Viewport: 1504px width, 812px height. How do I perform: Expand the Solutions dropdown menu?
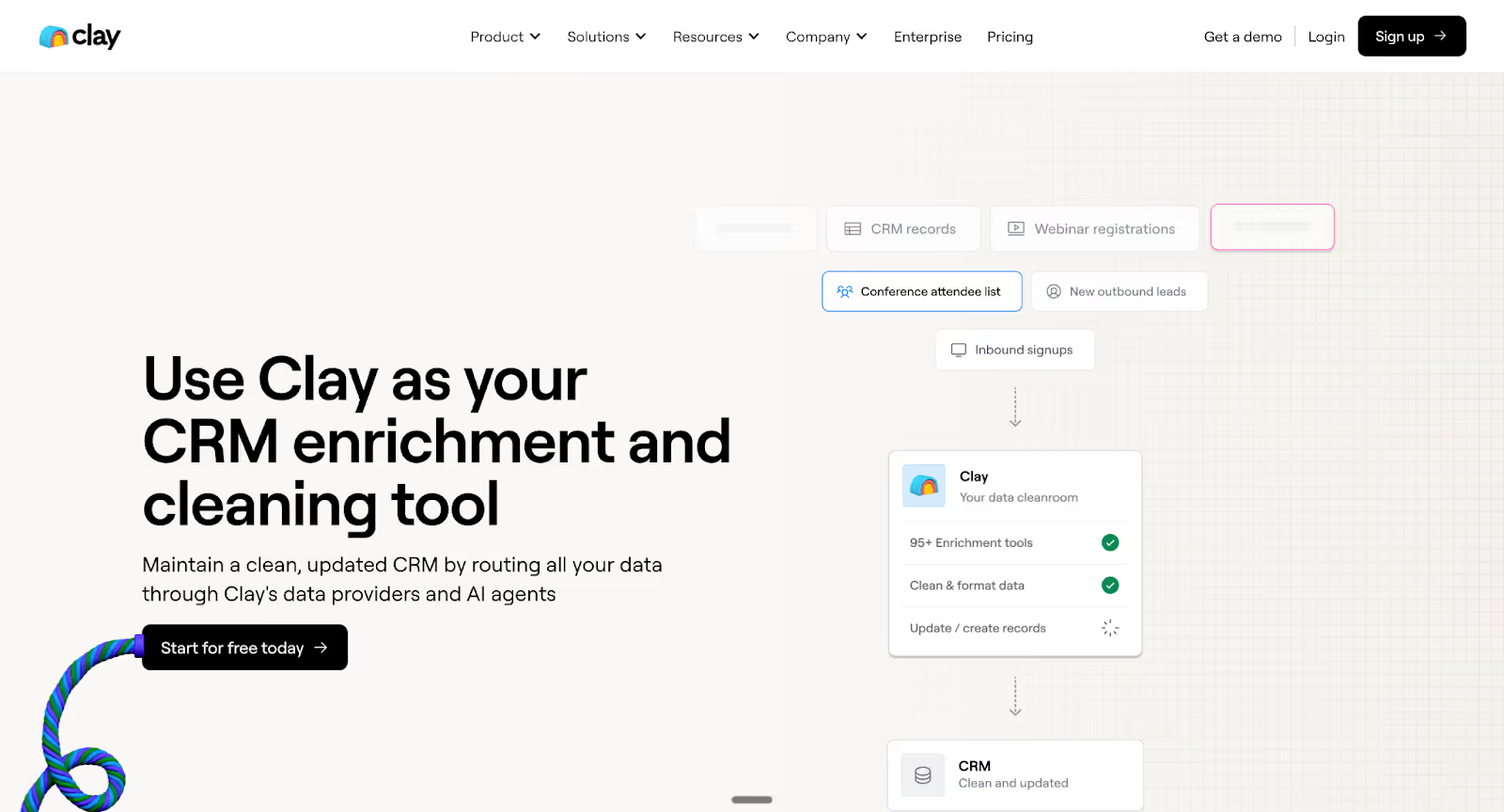pos(606,37)
